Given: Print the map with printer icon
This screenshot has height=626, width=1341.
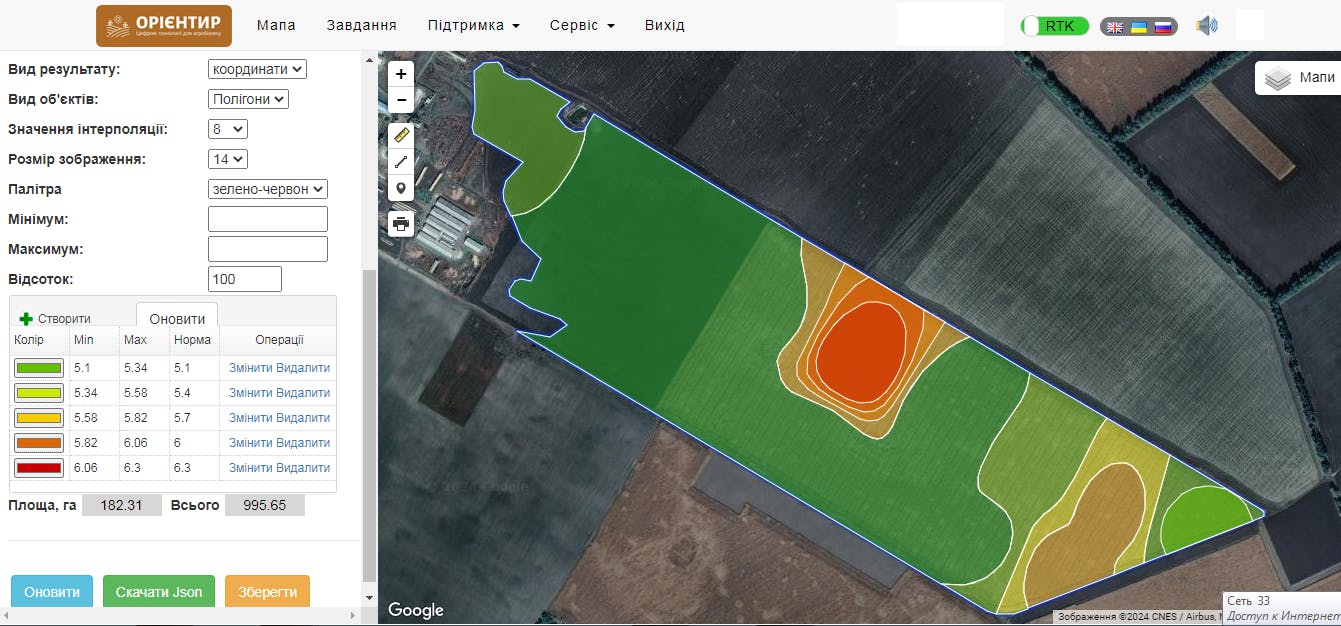Looking at the screenshot, I should [x=401, y=223].
